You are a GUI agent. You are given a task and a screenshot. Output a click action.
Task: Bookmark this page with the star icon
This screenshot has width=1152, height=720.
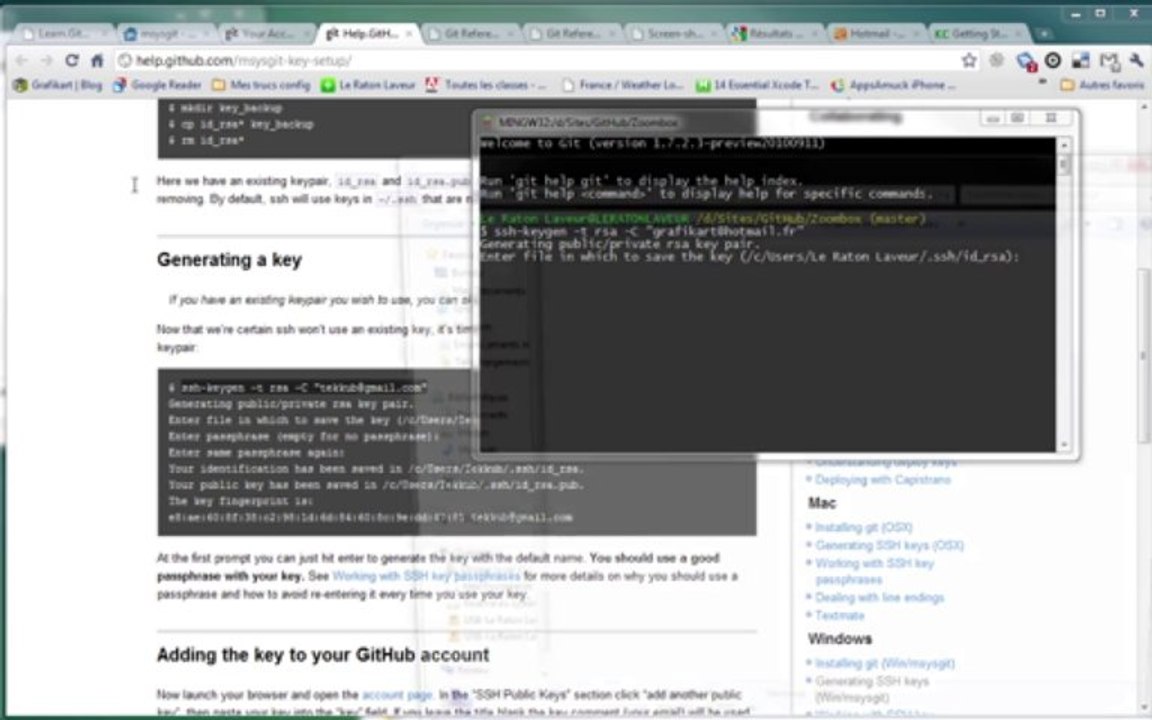[969, 60]
